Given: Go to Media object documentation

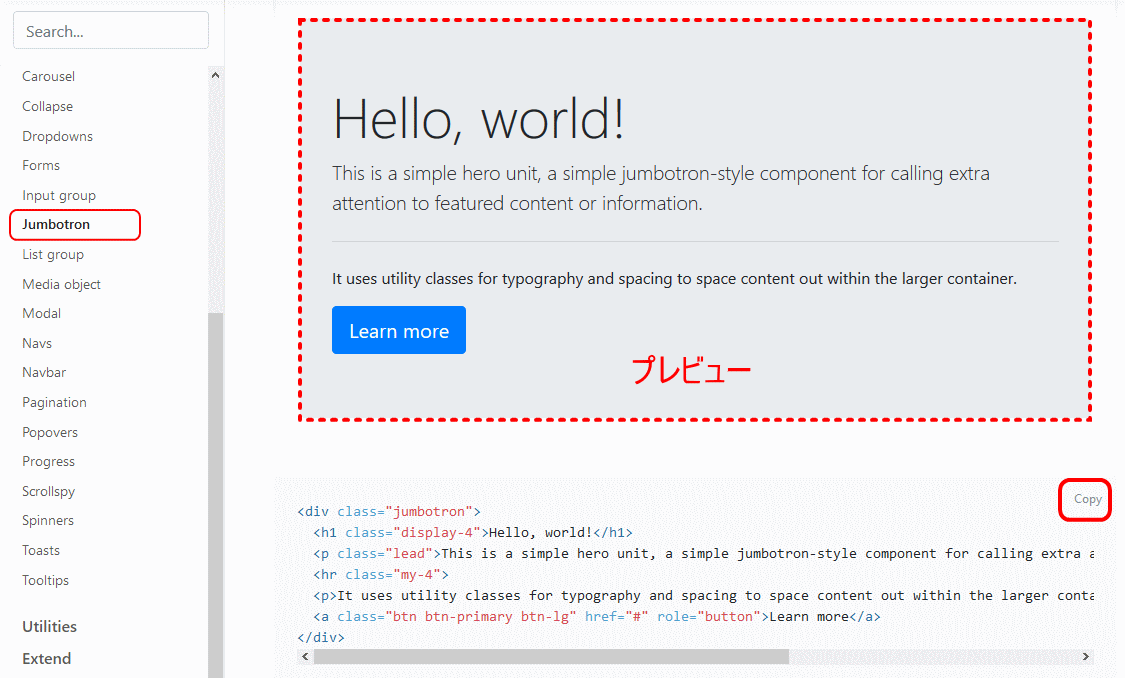Looking at the screenshot, I should click(62, 285).
